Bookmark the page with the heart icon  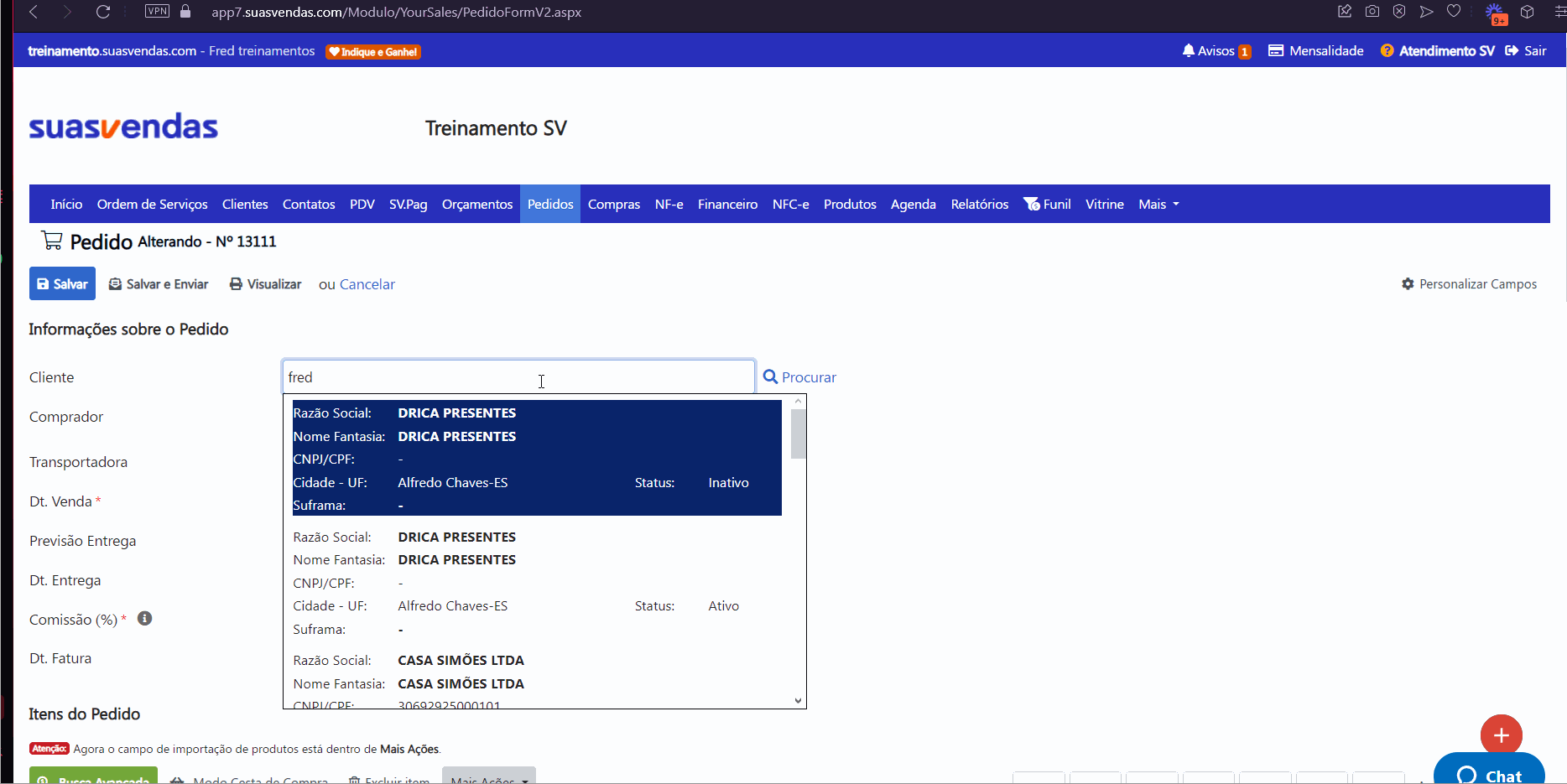pyautogui.click(x=1454, y=11)
